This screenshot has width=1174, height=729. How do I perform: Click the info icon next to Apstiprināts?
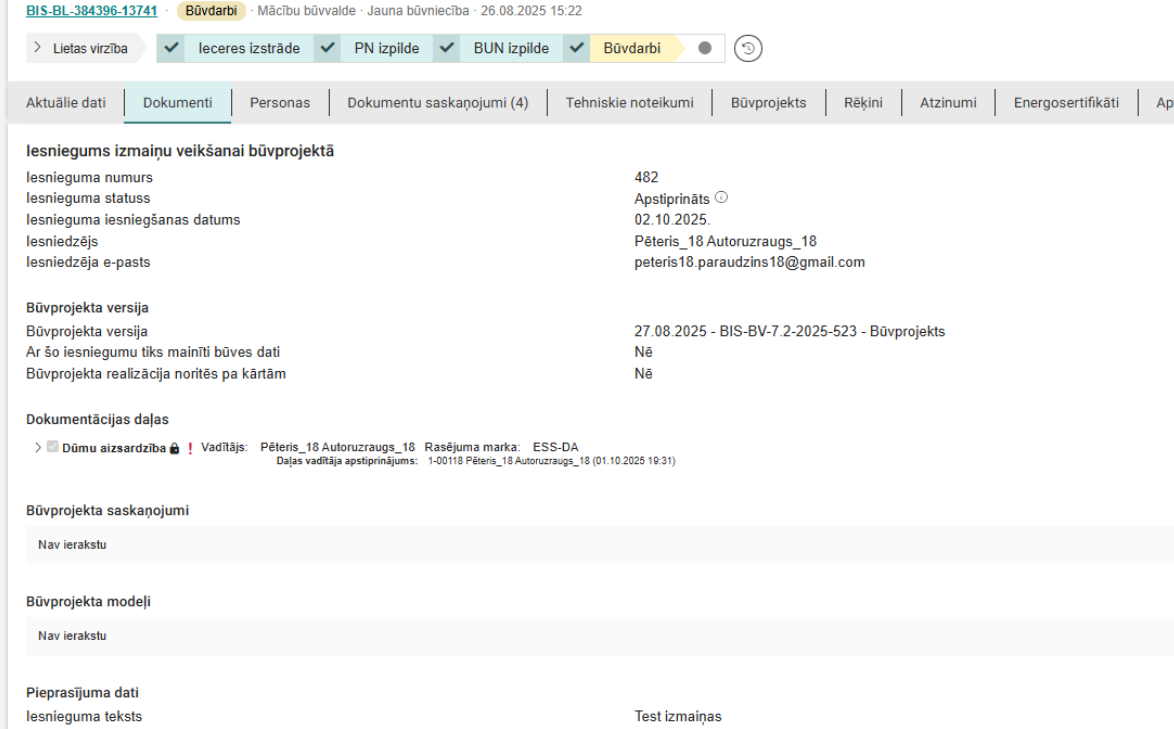pyautogui.click(x=721, y=198)
